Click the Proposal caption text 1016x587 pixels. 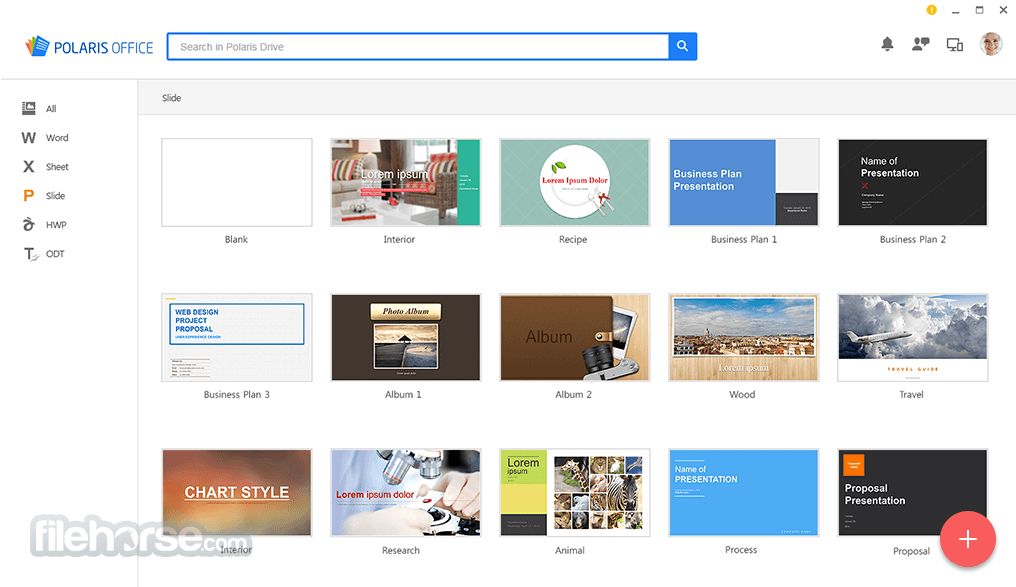pyautogui.click(x=911, y=551)
